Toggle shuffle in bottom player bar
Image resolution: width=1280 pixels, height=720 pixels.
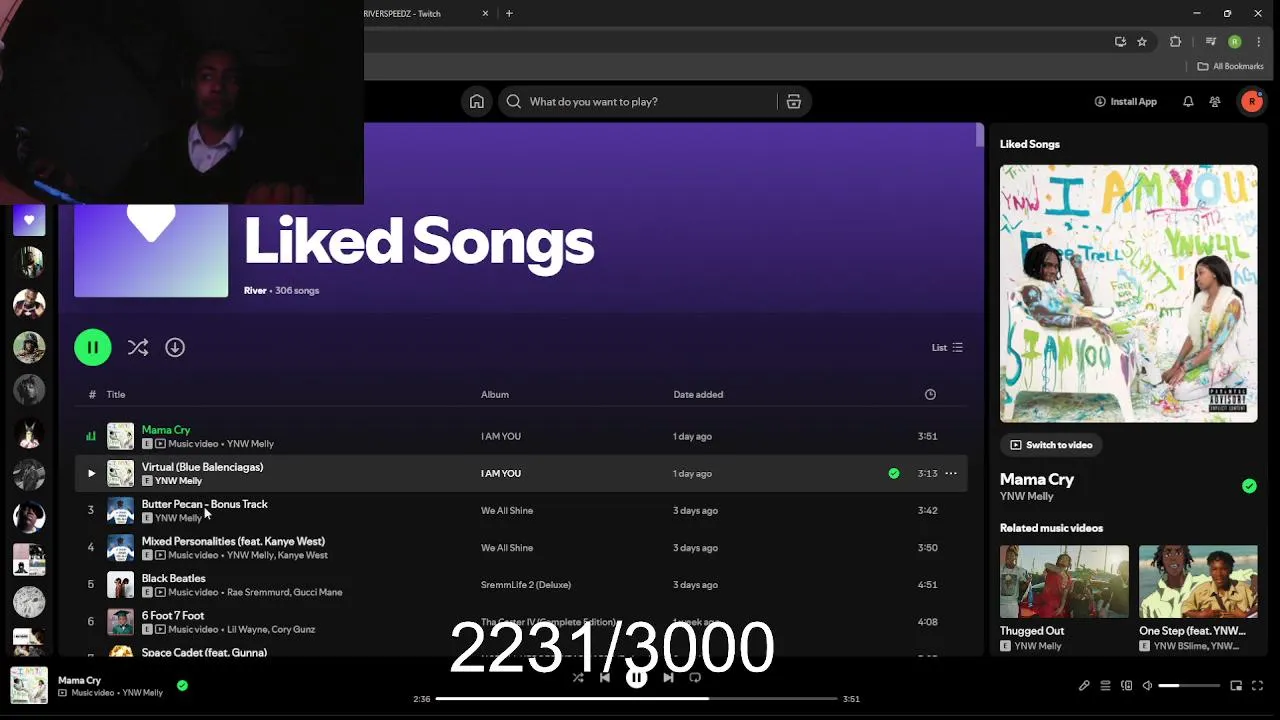pyautogui.click(x=578, y=677)
